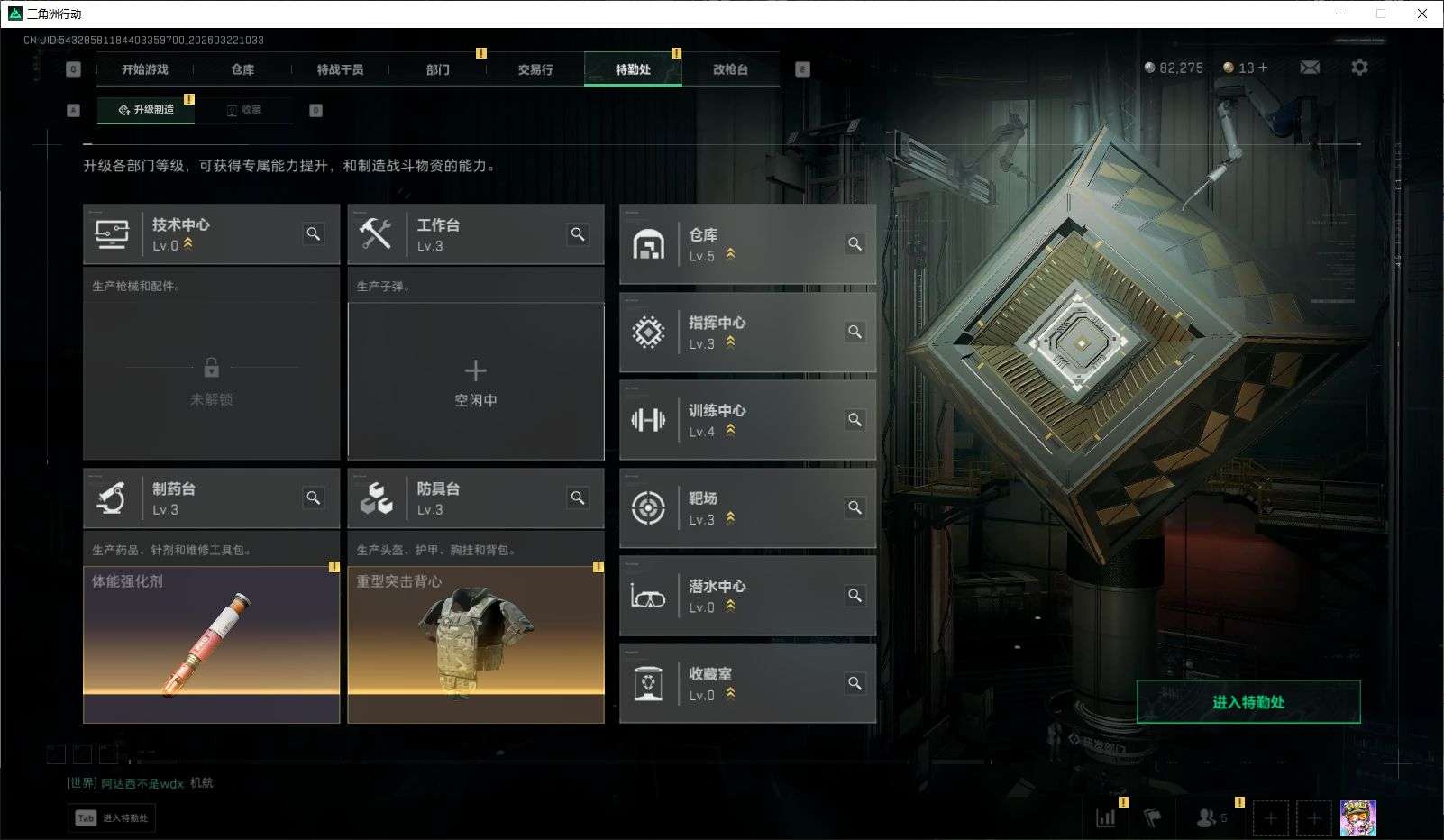The height and width of the screenshot is (840, 1444).
Task: Click the 进入特勤处 green button
Action: [x=1248, y=702]
